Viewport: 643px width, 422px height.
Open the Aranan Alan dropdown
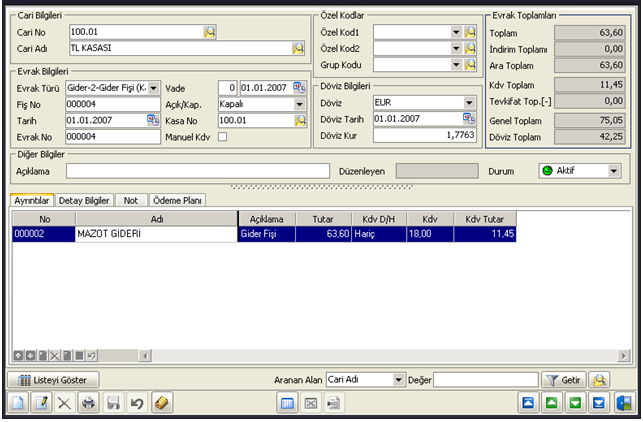tap(398, 380)
